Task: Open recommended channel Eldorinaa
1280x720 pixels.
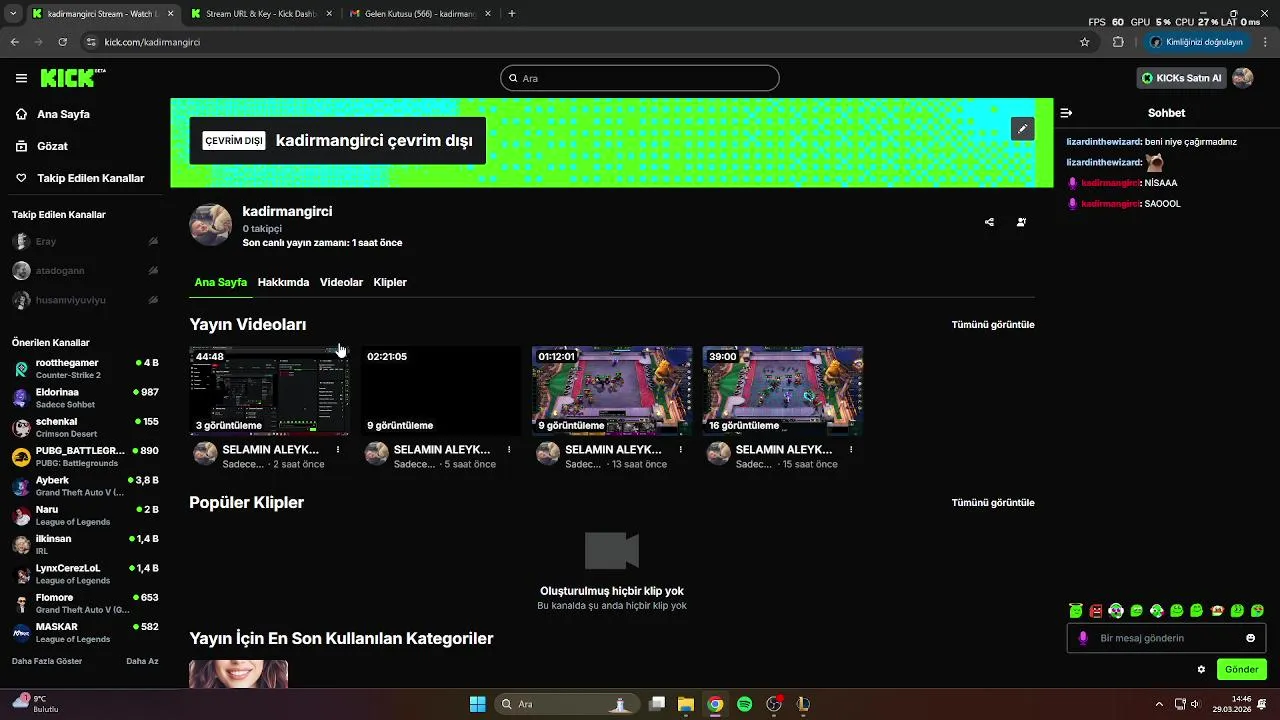Action: point(85,398)
